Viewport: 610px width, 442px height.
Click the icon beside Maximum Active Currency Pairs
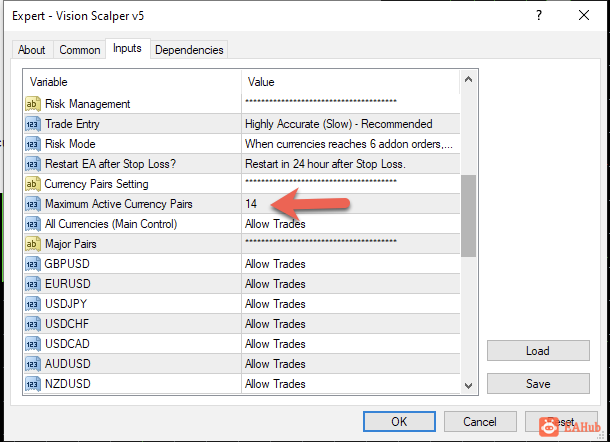pyautogui.click(x=33, y=204)
